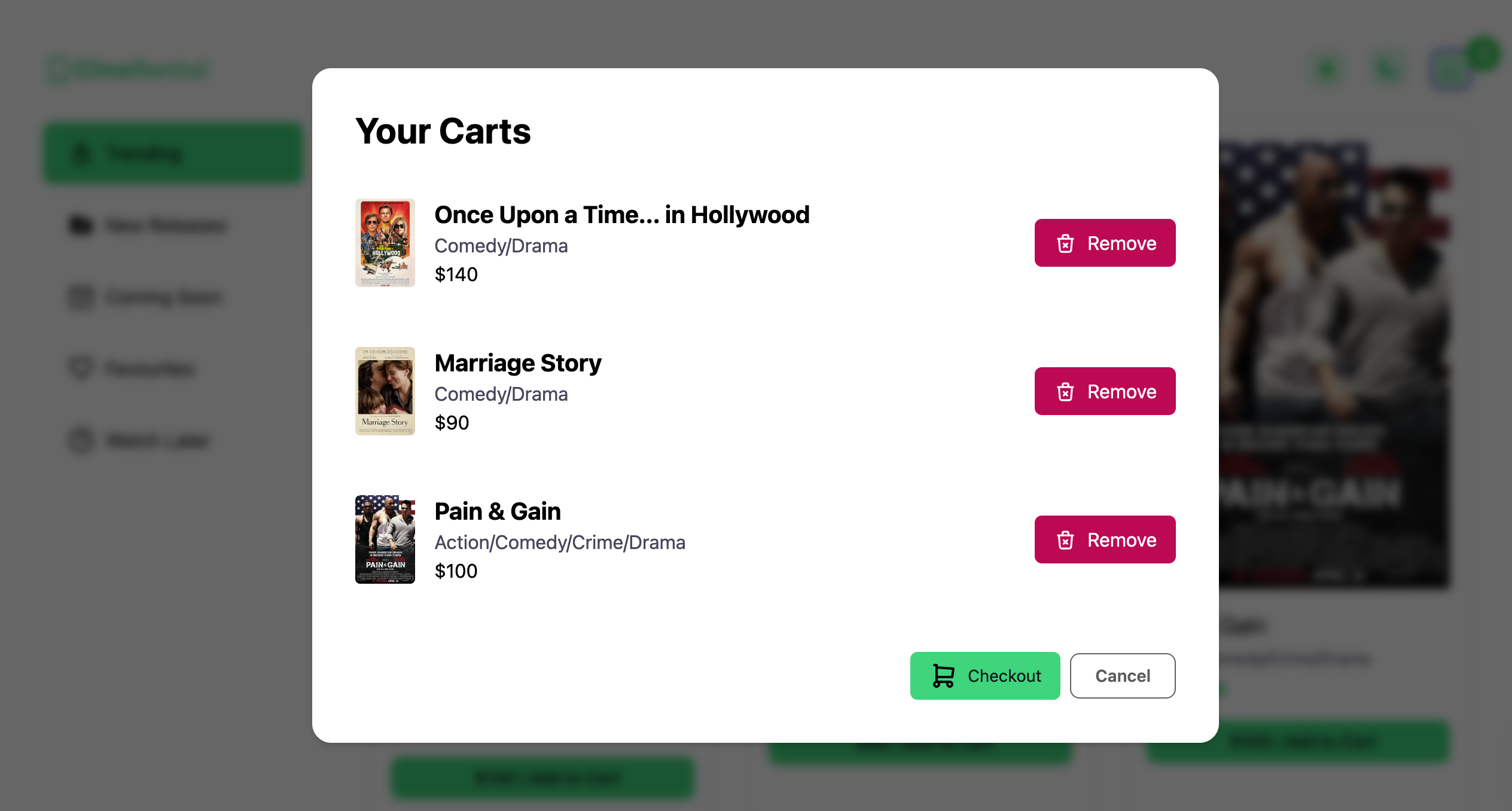Click trash icon in Marriage Story's Remove button

pyautogui.click(x=1065, y=392)
